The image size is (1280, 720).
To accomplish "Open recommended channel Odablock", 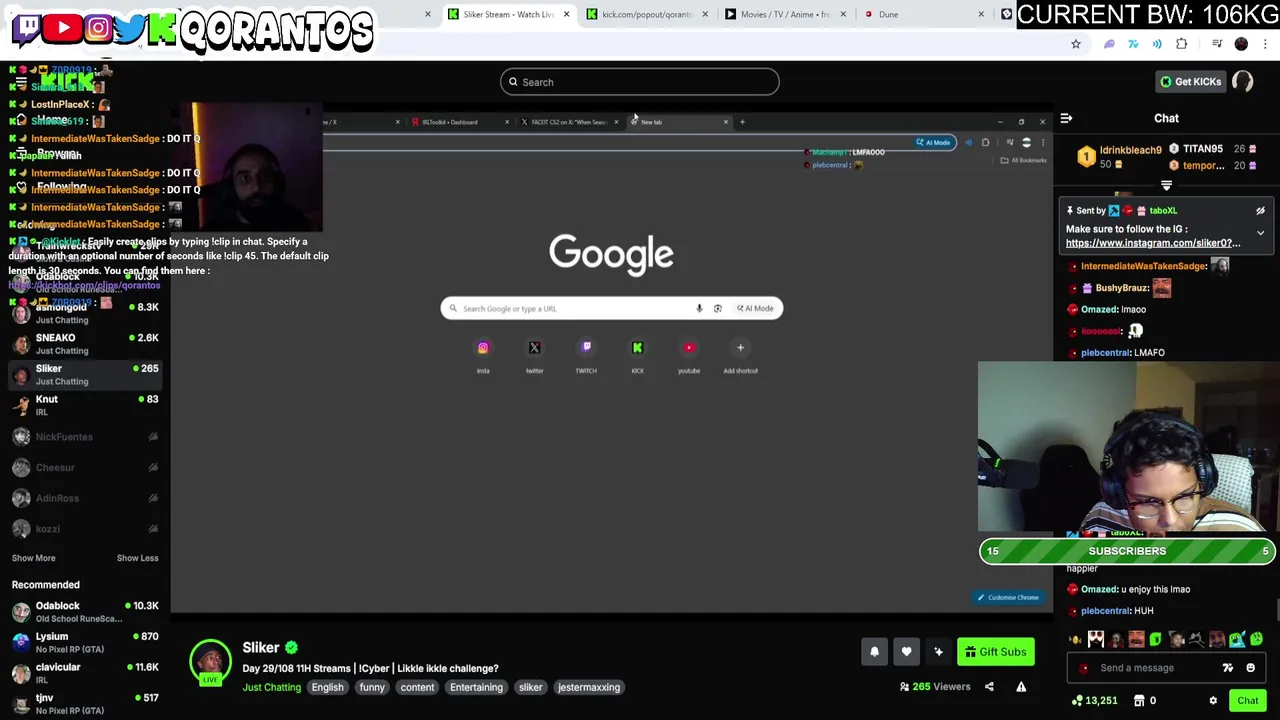I will 85,612.
